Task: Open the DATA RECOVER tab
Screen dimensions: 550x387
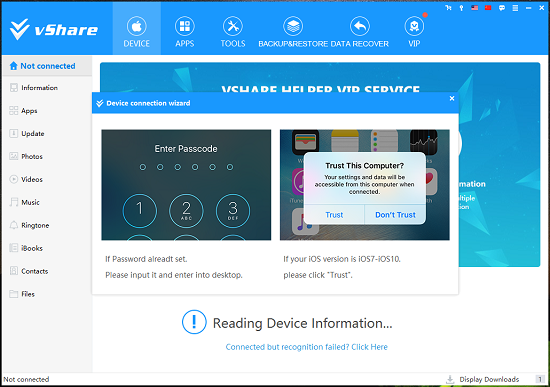Action: (360, 32)
